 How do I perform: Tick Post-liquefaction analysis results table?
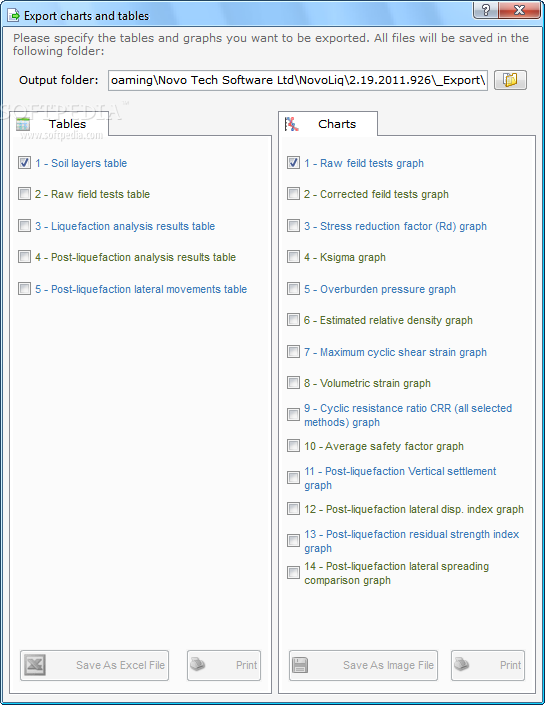[24, 257]
